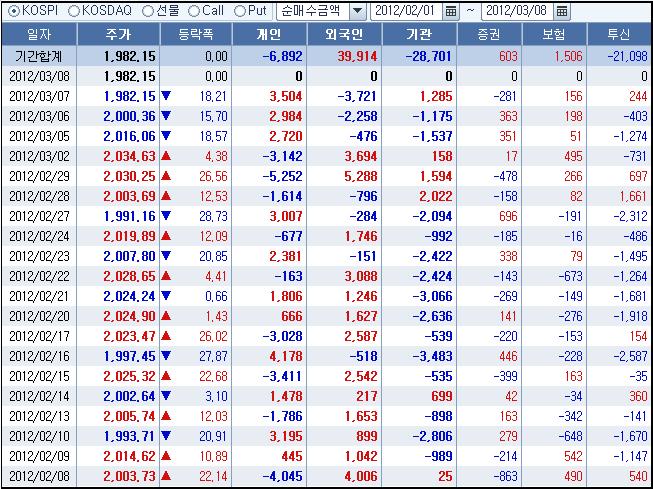The width and height of the screenshot is (653, 489).
Task: Click the 기관 column header
Action: [419, 34]
